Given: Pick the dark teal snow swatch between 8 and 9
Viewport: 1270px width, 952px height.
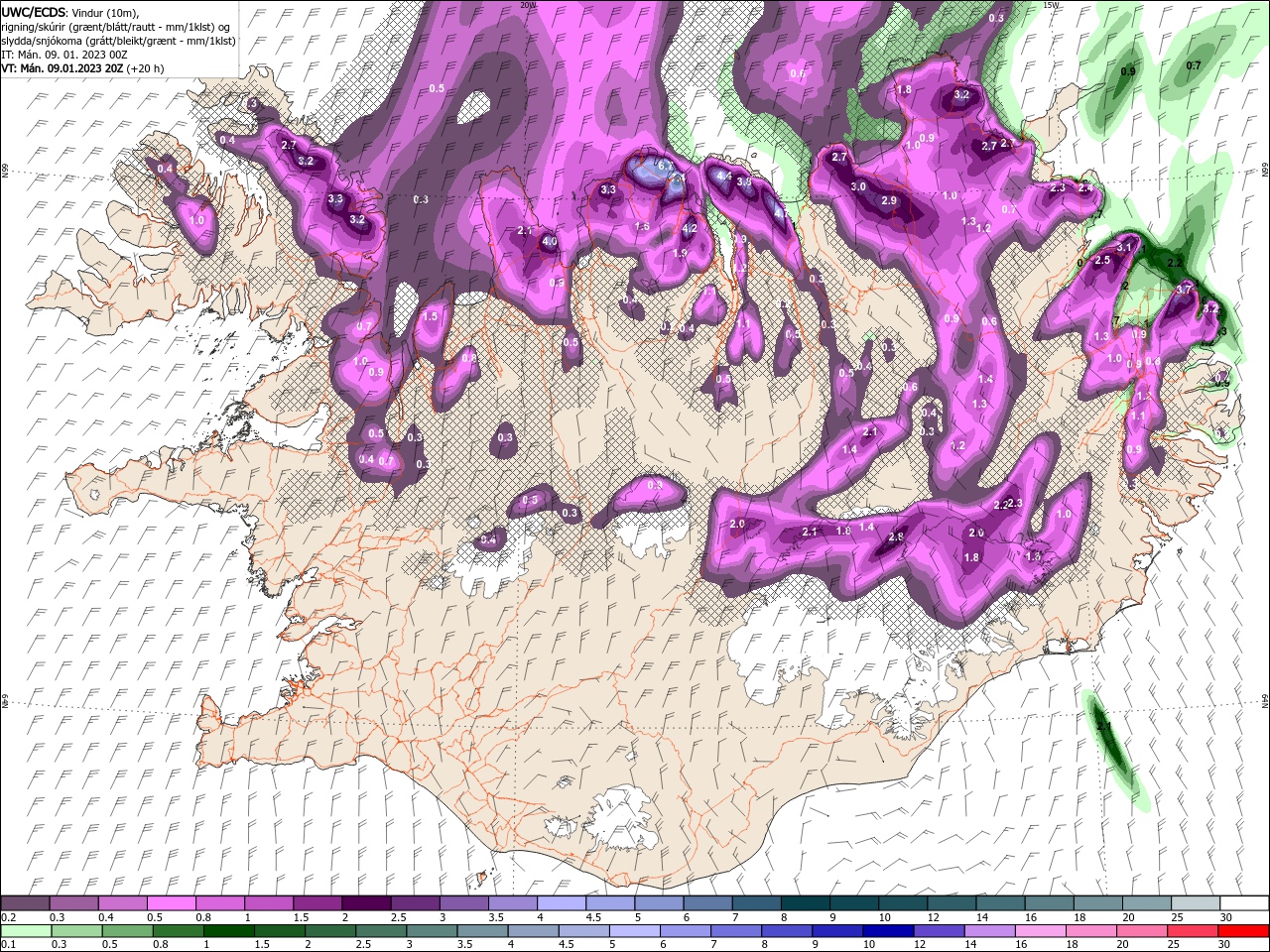Looking at the screenshot, I should click(806, 903).
